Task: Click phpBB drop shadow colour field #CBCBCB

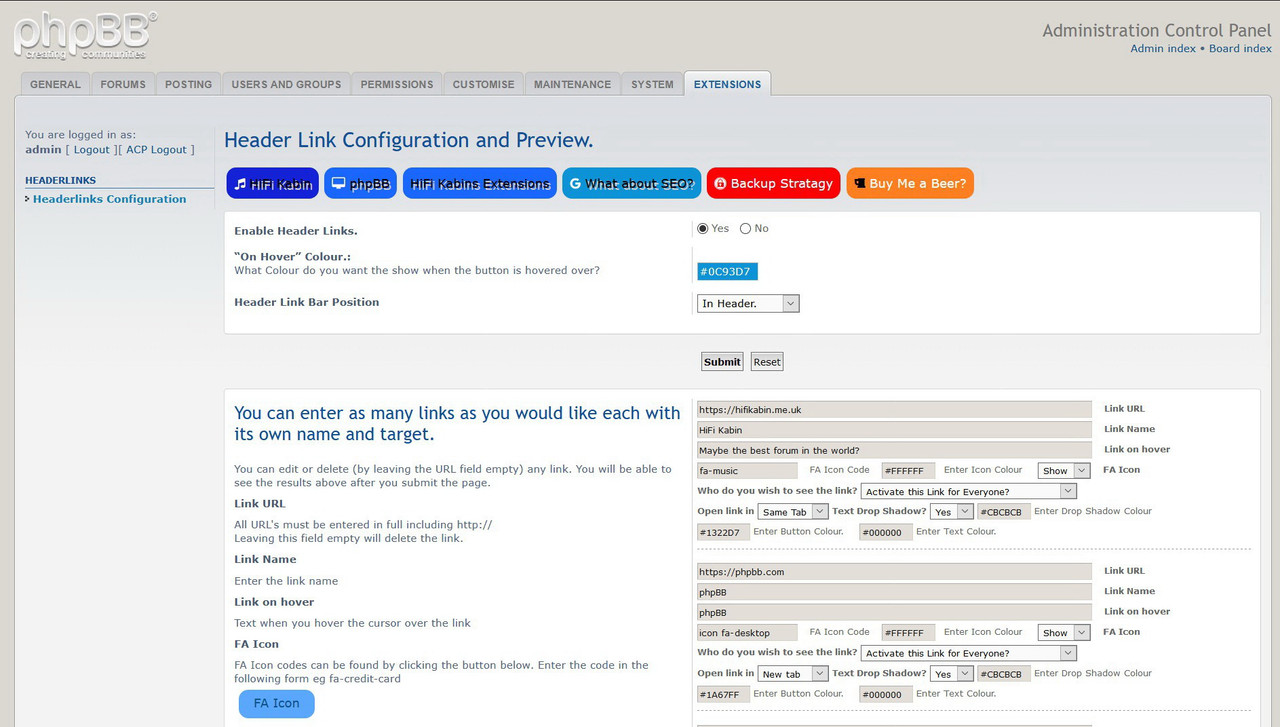Action: (1003, 673)
